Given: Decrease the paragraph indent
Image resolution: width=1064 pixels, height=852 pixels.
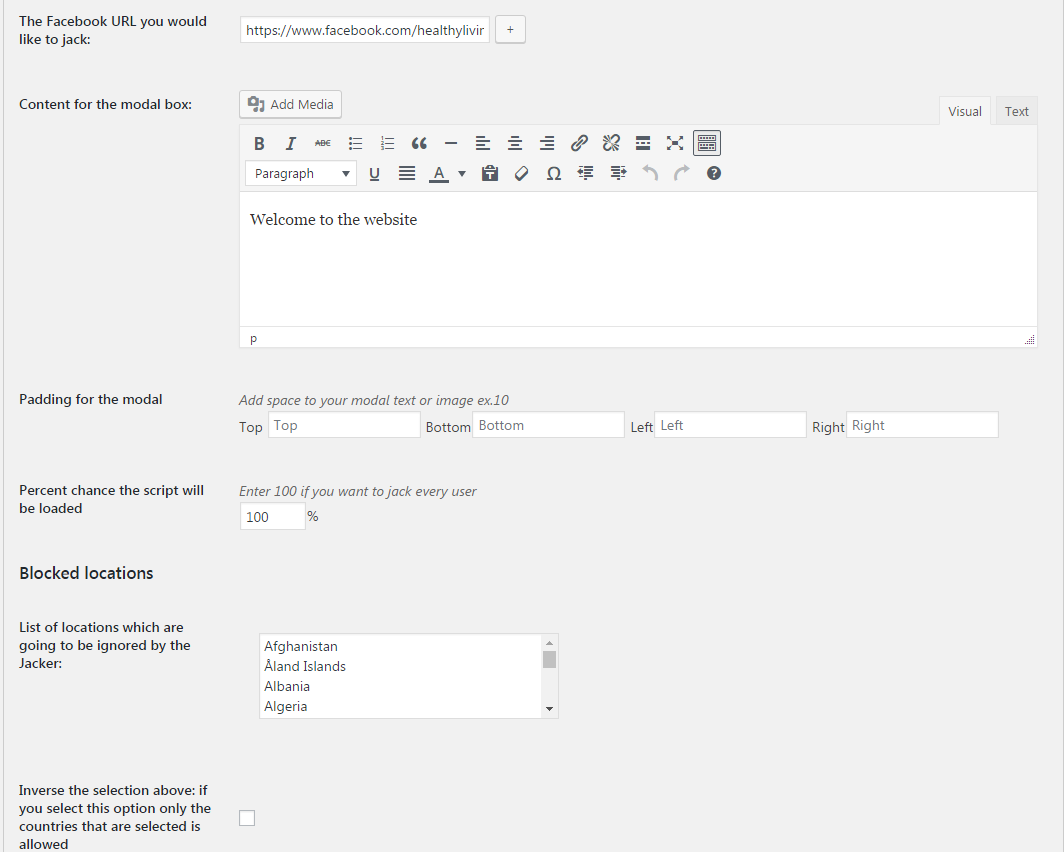Looking at the screenshot, I should [x=586, y=174].
